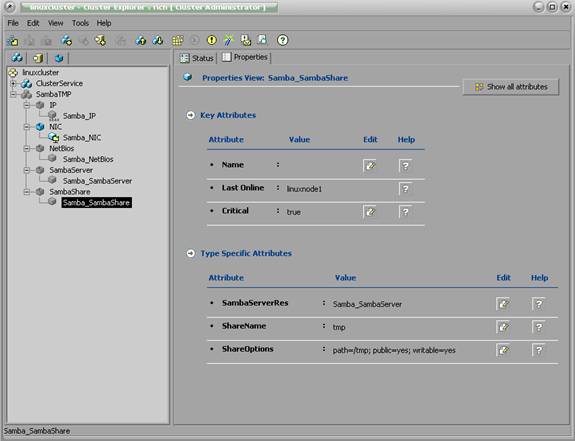Switch to the Status tab

pos(197,58)
